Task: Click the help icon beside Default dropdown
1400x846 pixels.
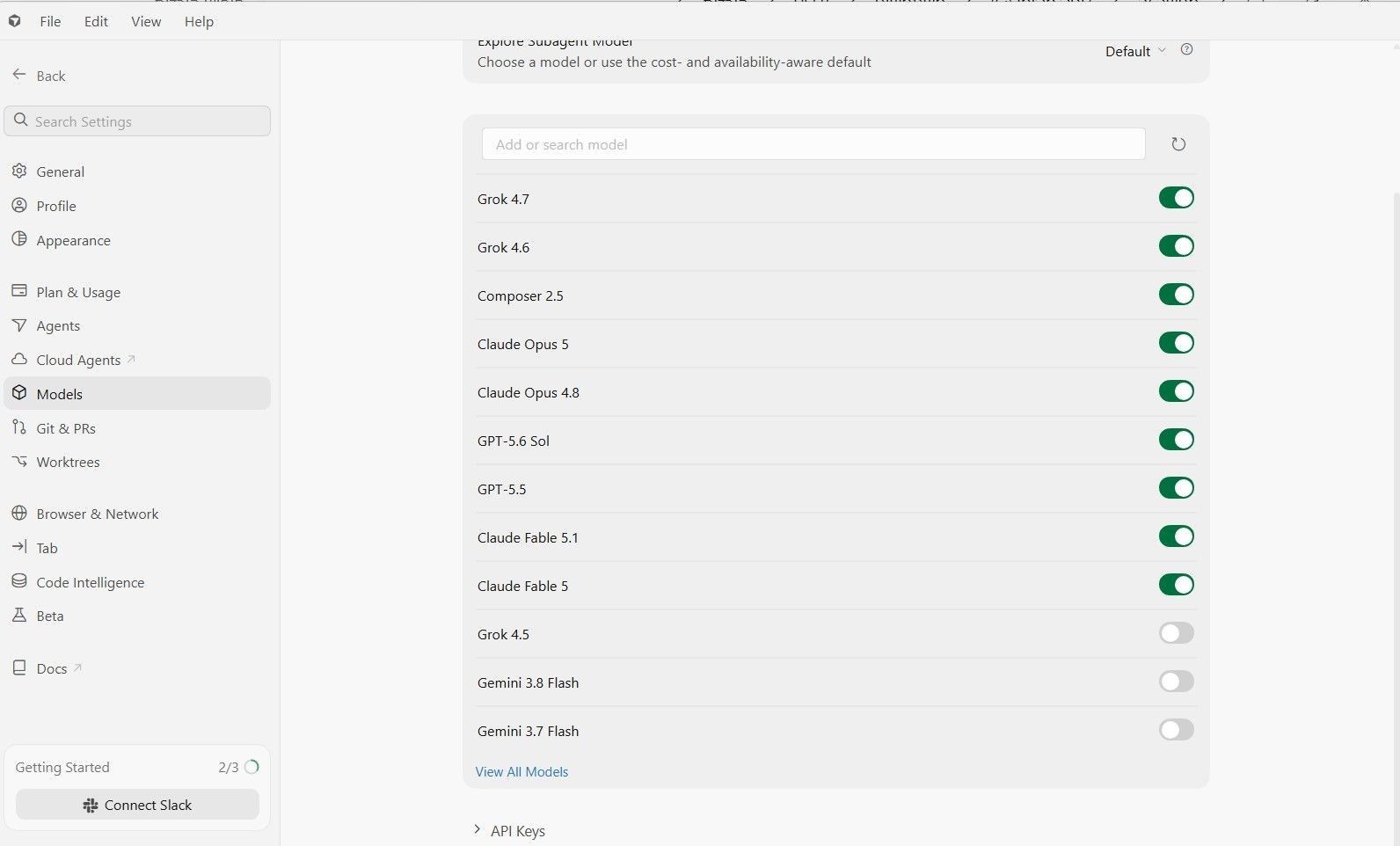Action: point(1186,50)
